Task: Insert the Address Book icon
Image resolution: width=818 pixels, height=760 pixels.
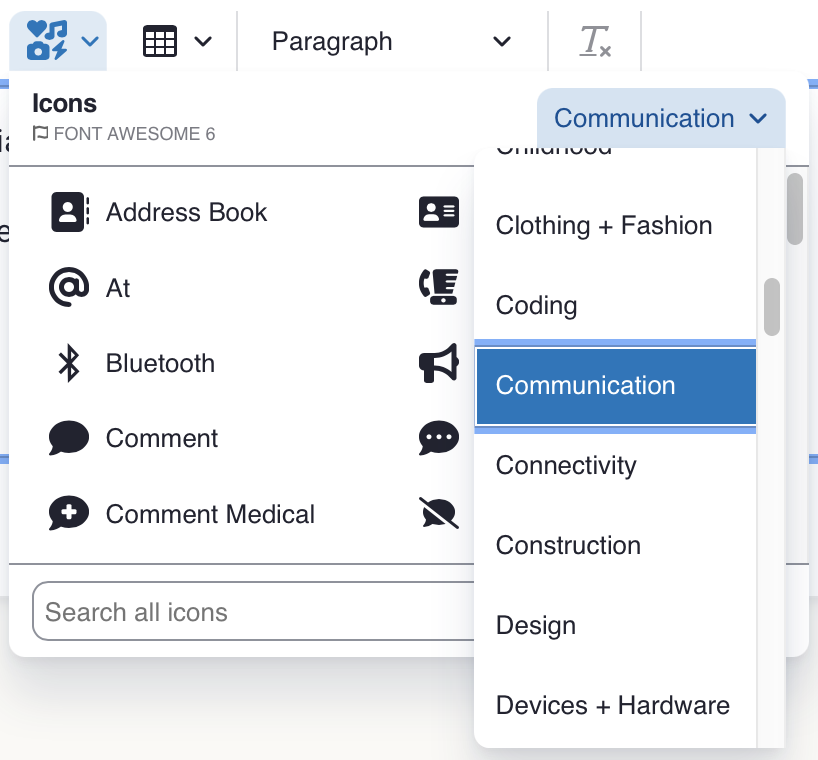Action: point(160,212)
